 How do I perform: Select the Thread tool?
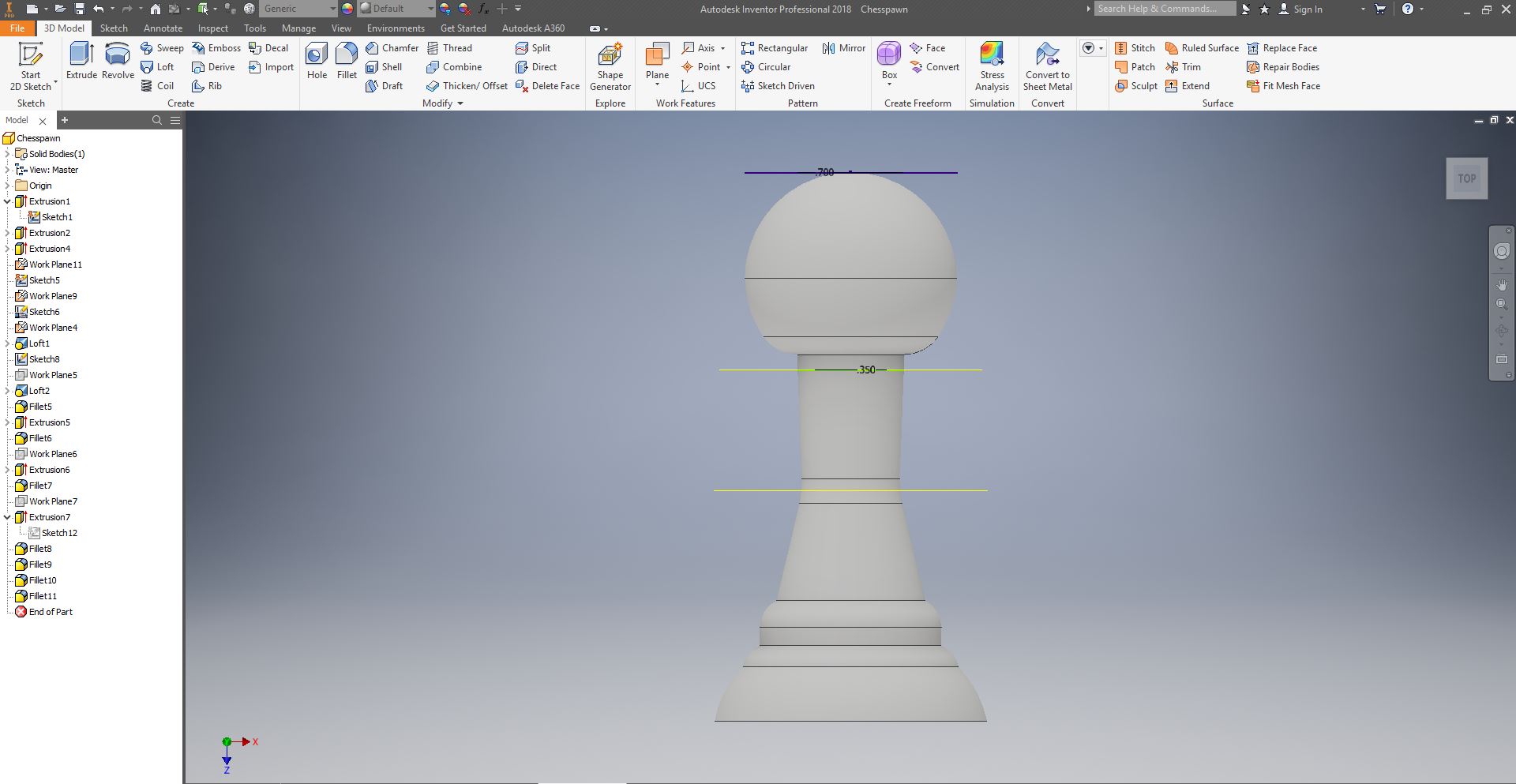click(449, 48)
